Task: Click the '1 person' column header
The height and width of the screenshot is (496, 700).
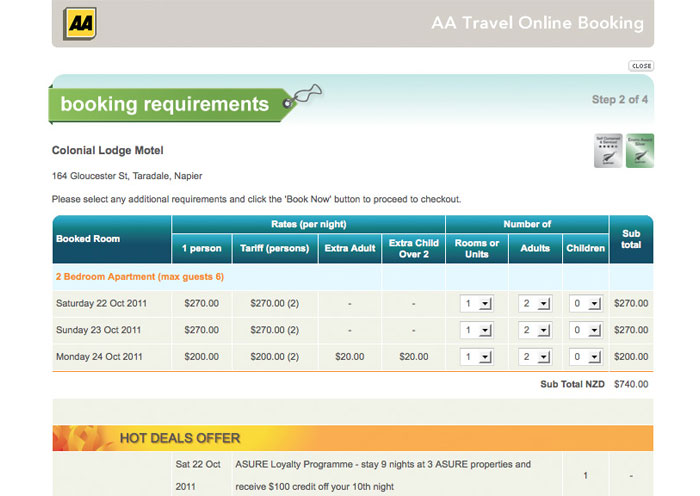Action: pyautogui.click(x=202, y=249)
